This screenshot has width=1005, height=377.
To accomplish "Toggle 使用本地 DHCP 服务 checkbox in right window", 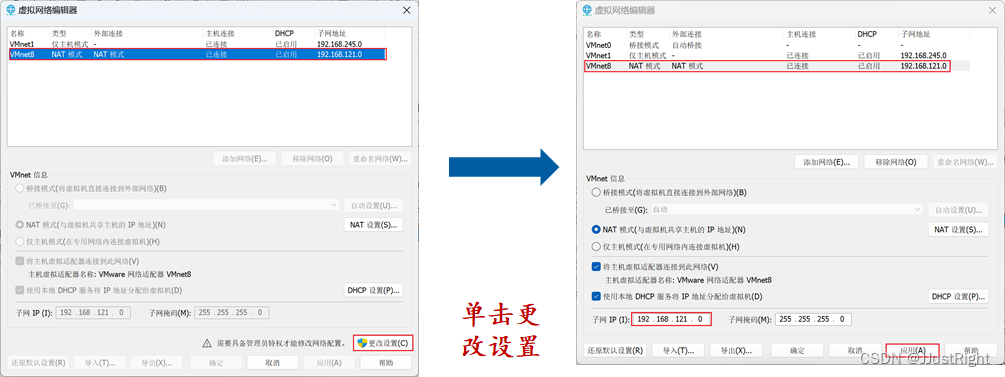I will pyautogui.click(x=597, y=296).
